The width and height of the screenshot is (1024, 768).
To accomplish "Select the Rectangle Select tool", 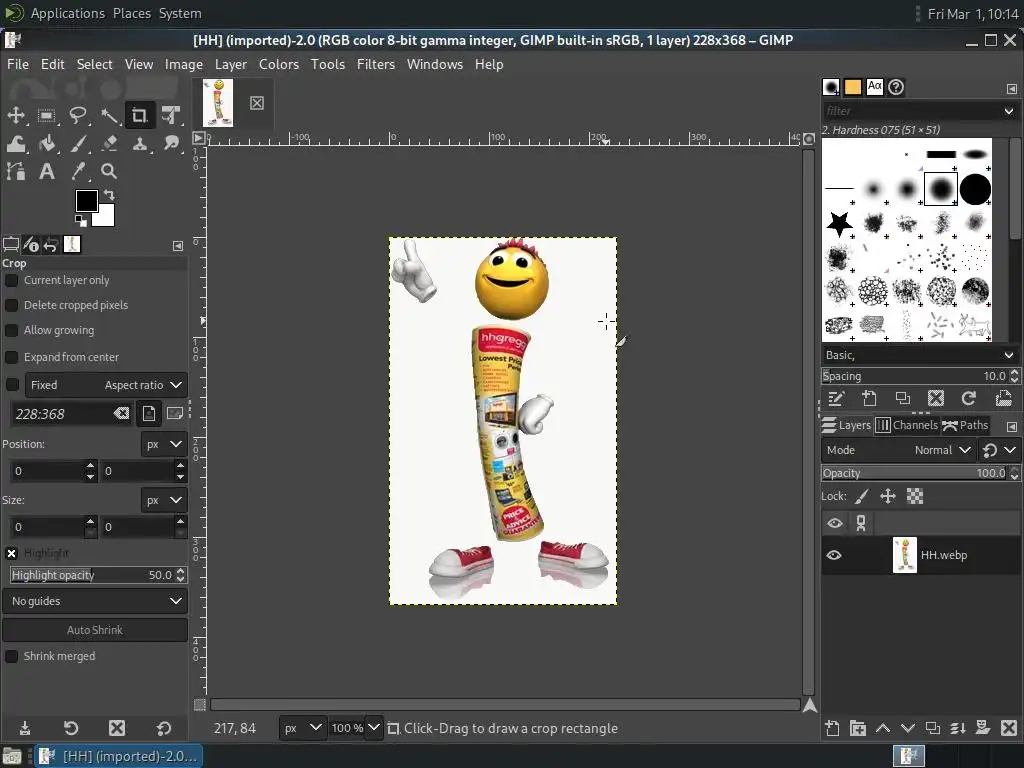I will (46, 116).
